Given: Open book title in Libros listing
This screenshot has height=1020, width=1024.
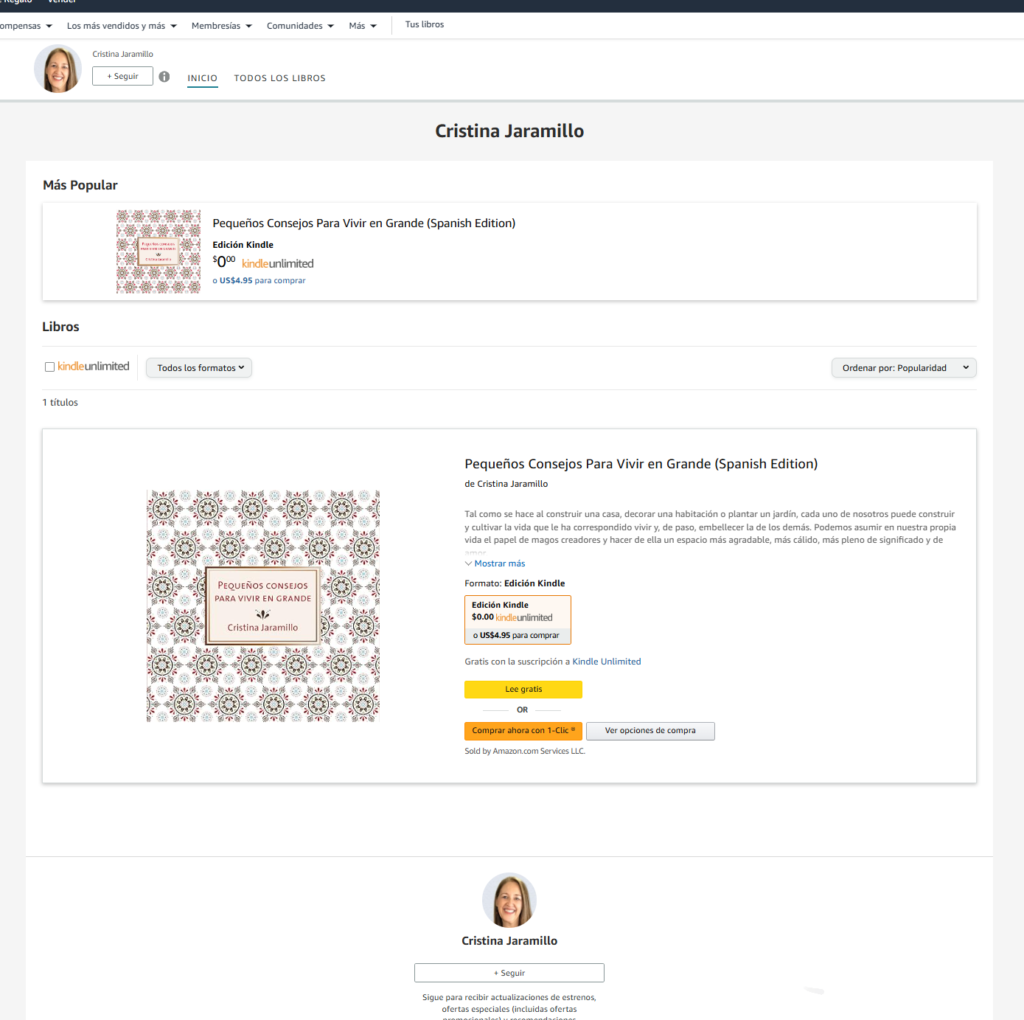Looking at the screenshot, I should point(641,464).
